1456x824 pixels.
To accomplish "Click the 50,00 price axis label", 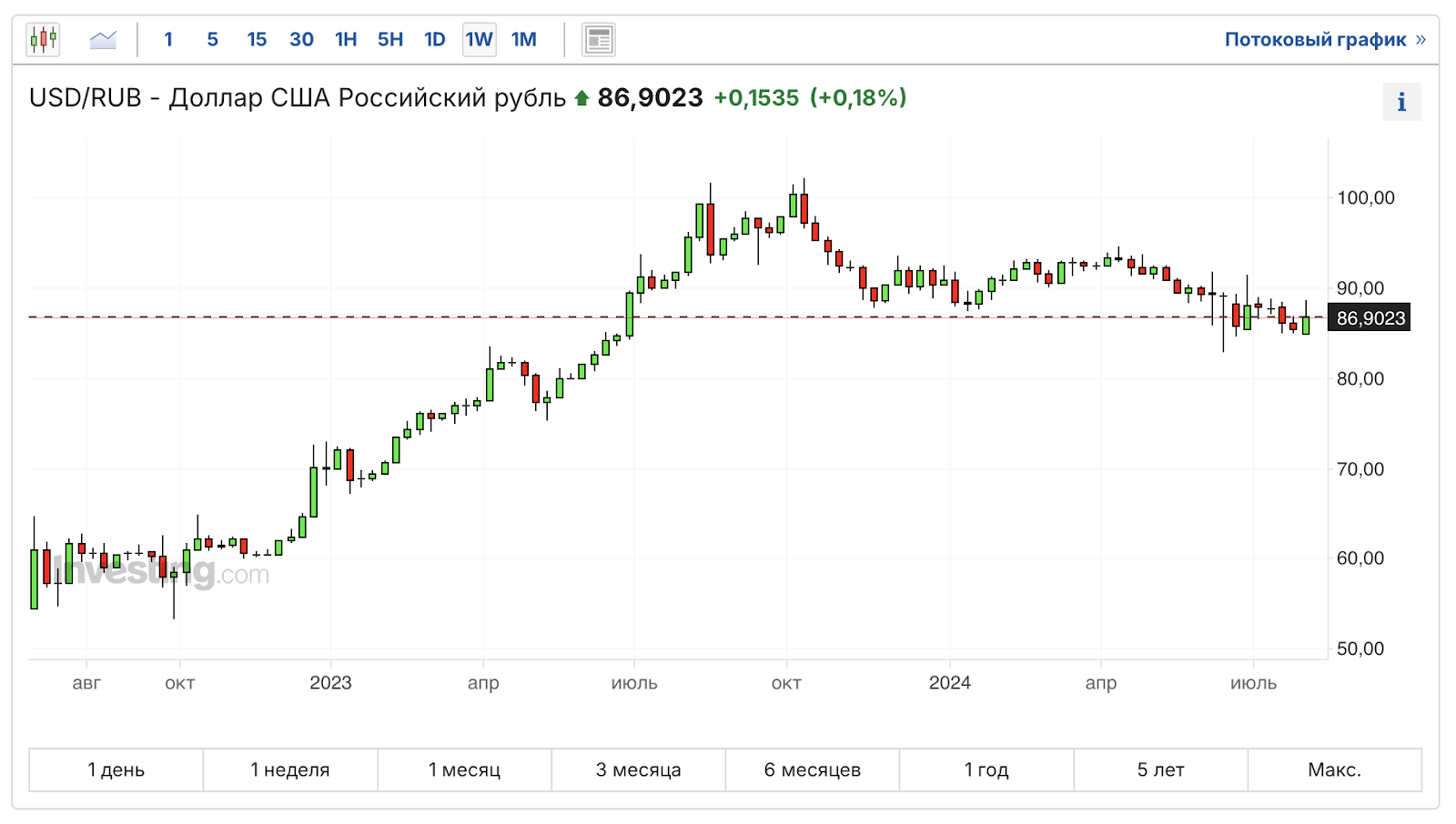I will [x=1360, y=649].
